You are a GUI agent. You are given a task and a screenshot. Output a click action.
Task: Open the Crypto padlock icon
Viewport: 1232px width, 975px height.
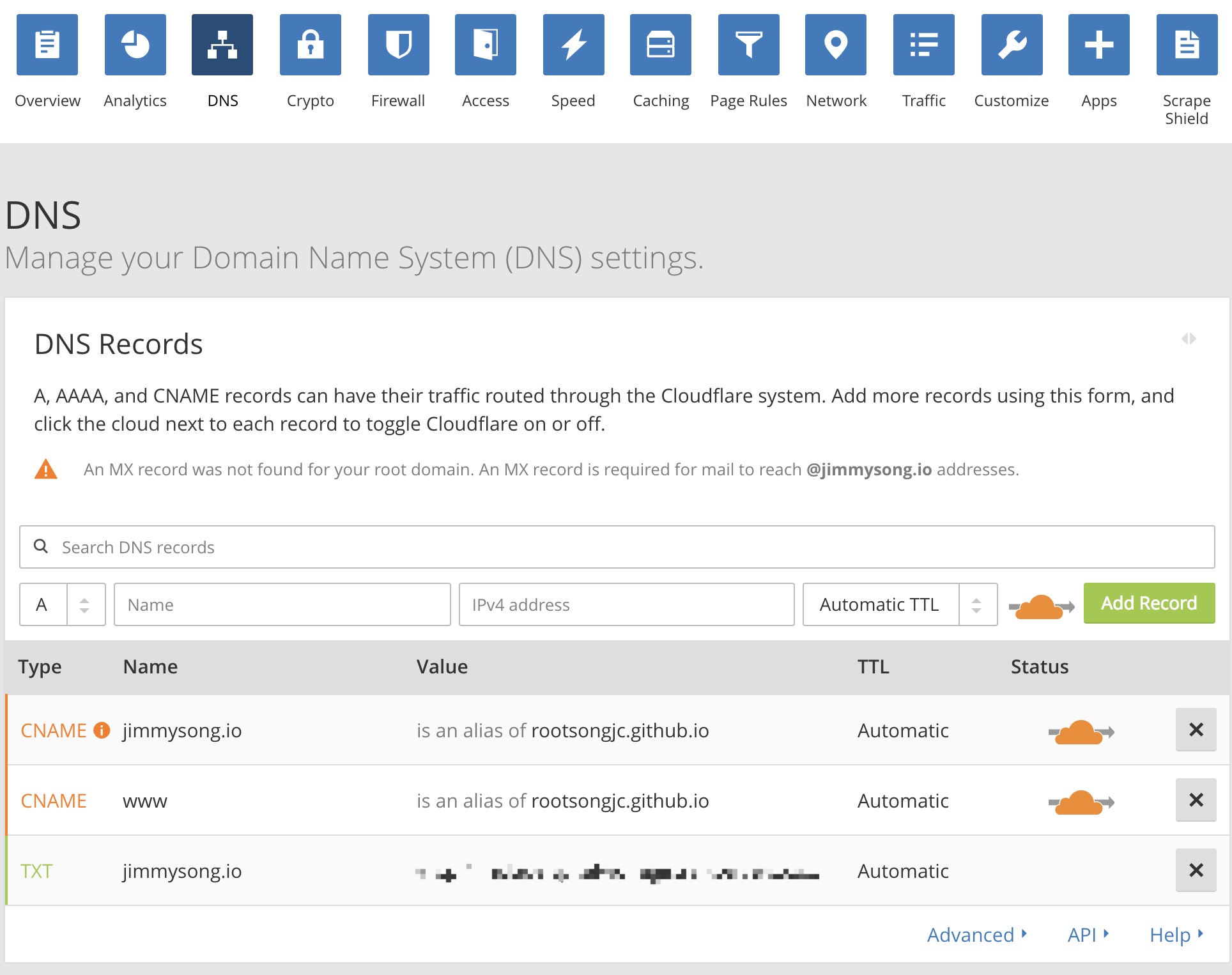point(311,45)
